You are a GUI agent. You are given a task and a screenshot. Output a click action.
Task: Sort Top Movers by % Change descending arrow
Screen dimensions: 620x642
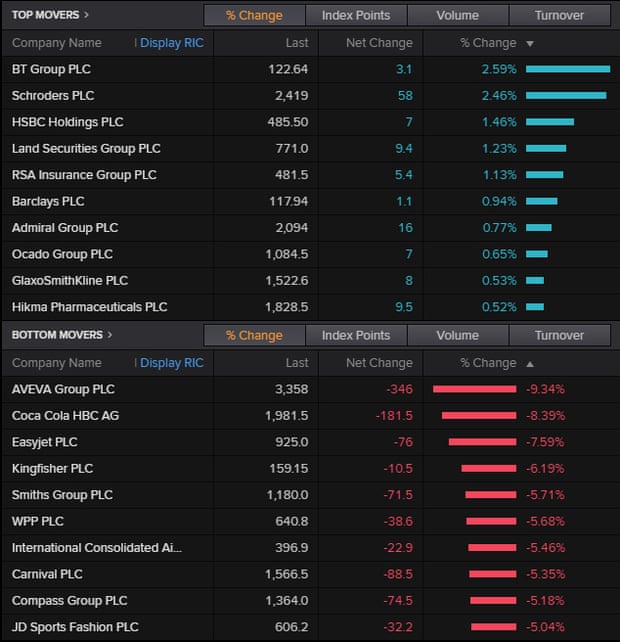[x=530, y=43]
